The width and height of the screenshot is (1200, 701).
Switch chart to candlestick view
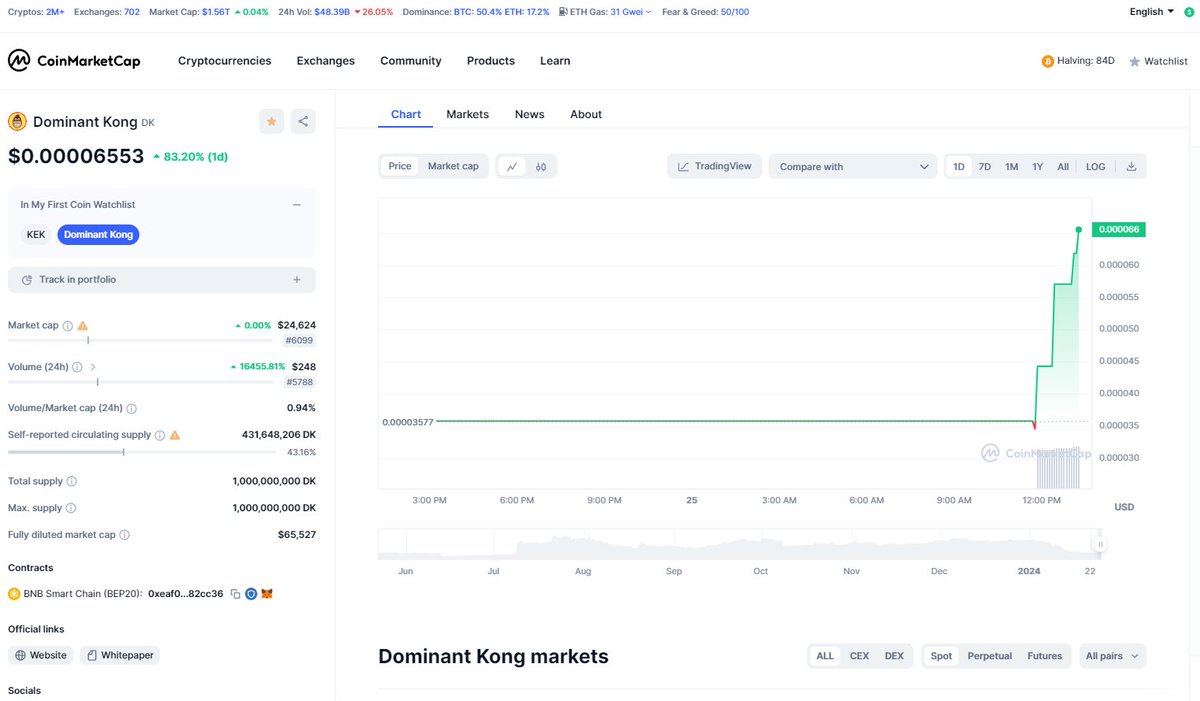point(541,167)
